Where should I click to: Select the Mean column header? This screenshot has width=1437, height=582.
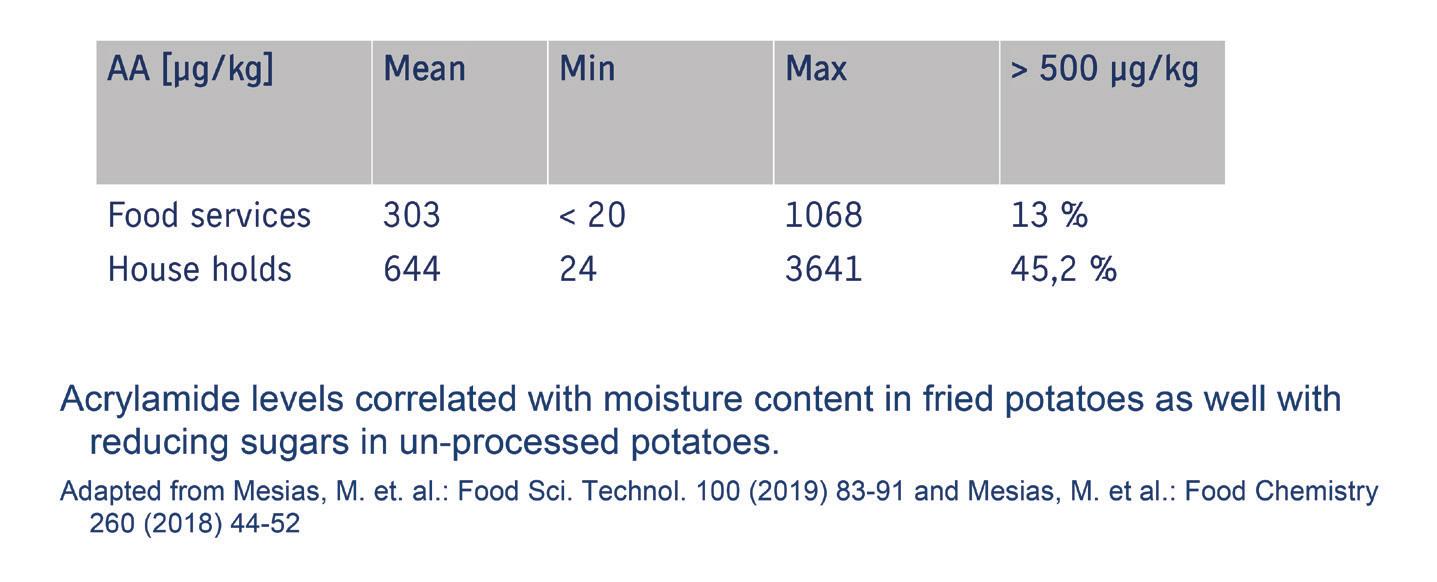[x=424, y=70]
